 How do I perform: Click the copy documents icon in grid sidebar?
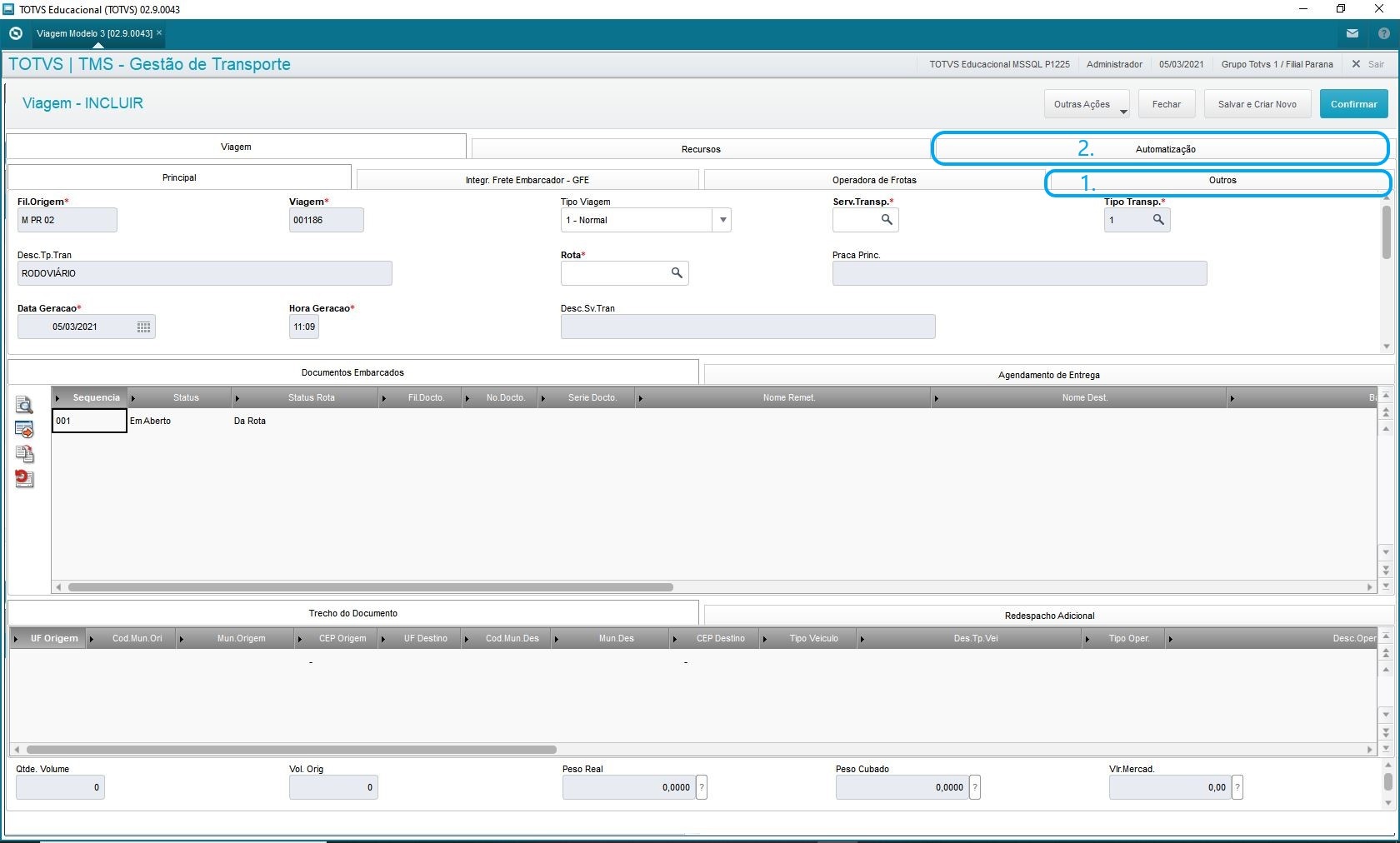coord(24,454)
